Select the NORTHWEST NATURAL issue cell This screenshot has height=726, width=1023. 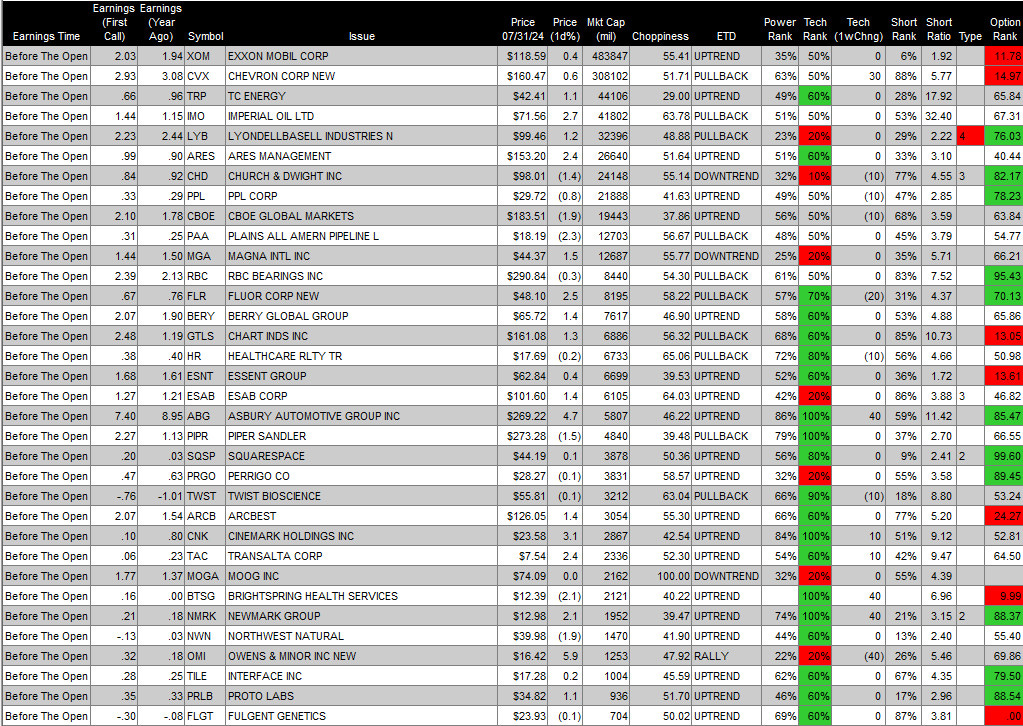pyautogui.click(x=361, y=637)
